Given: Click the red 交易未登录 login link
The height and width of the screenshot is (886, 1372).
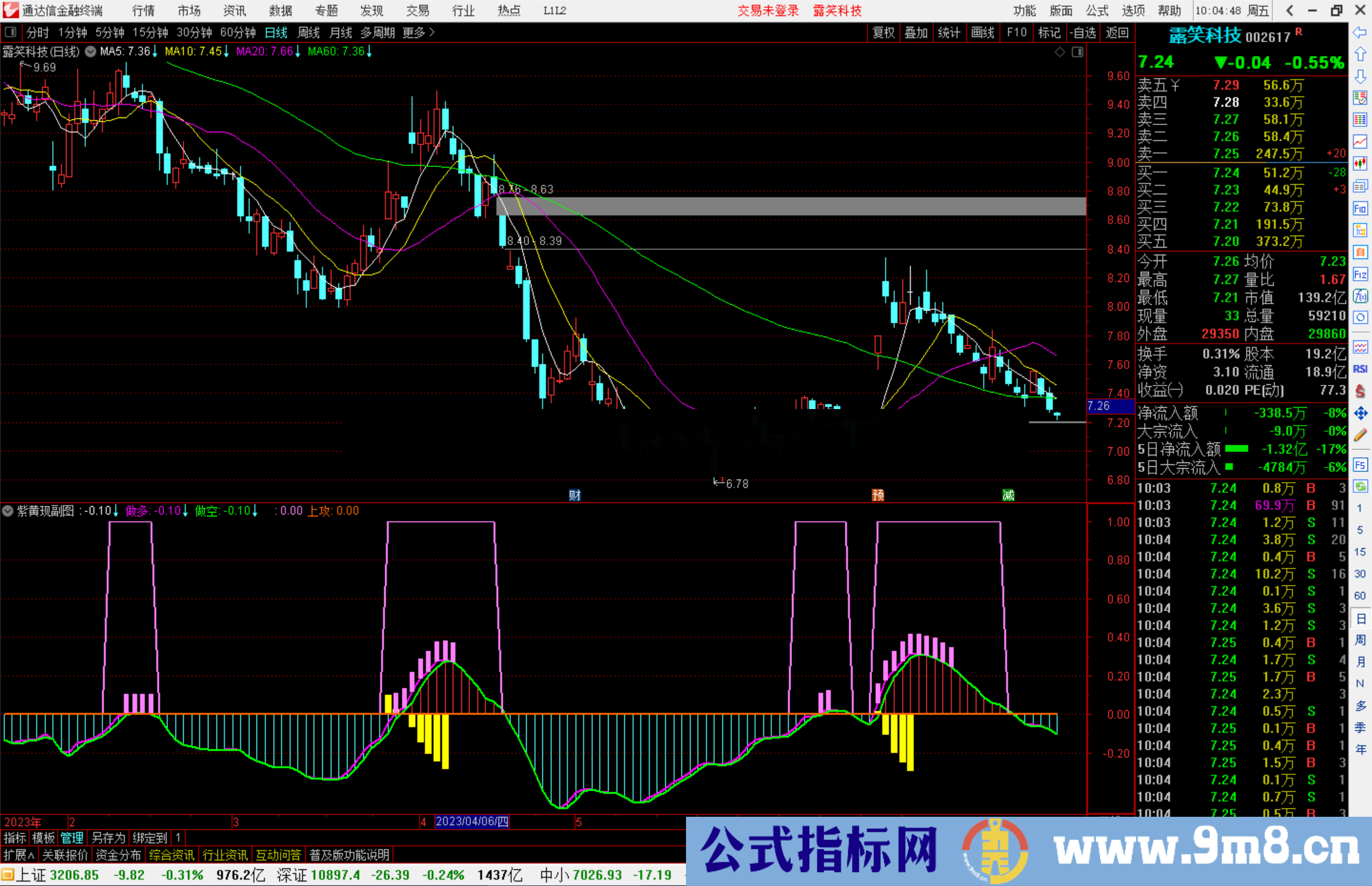Looking at the screenshot, I should tap(768, 10).
